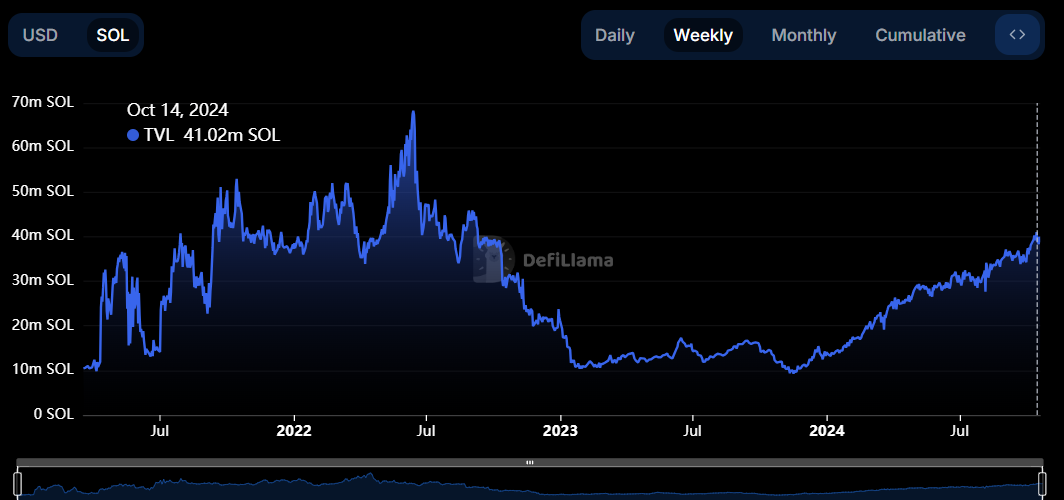This screenshot has height=500, width=1064.
Task: Click the 2022 label on the x-axis
Action: coord(294,431)
